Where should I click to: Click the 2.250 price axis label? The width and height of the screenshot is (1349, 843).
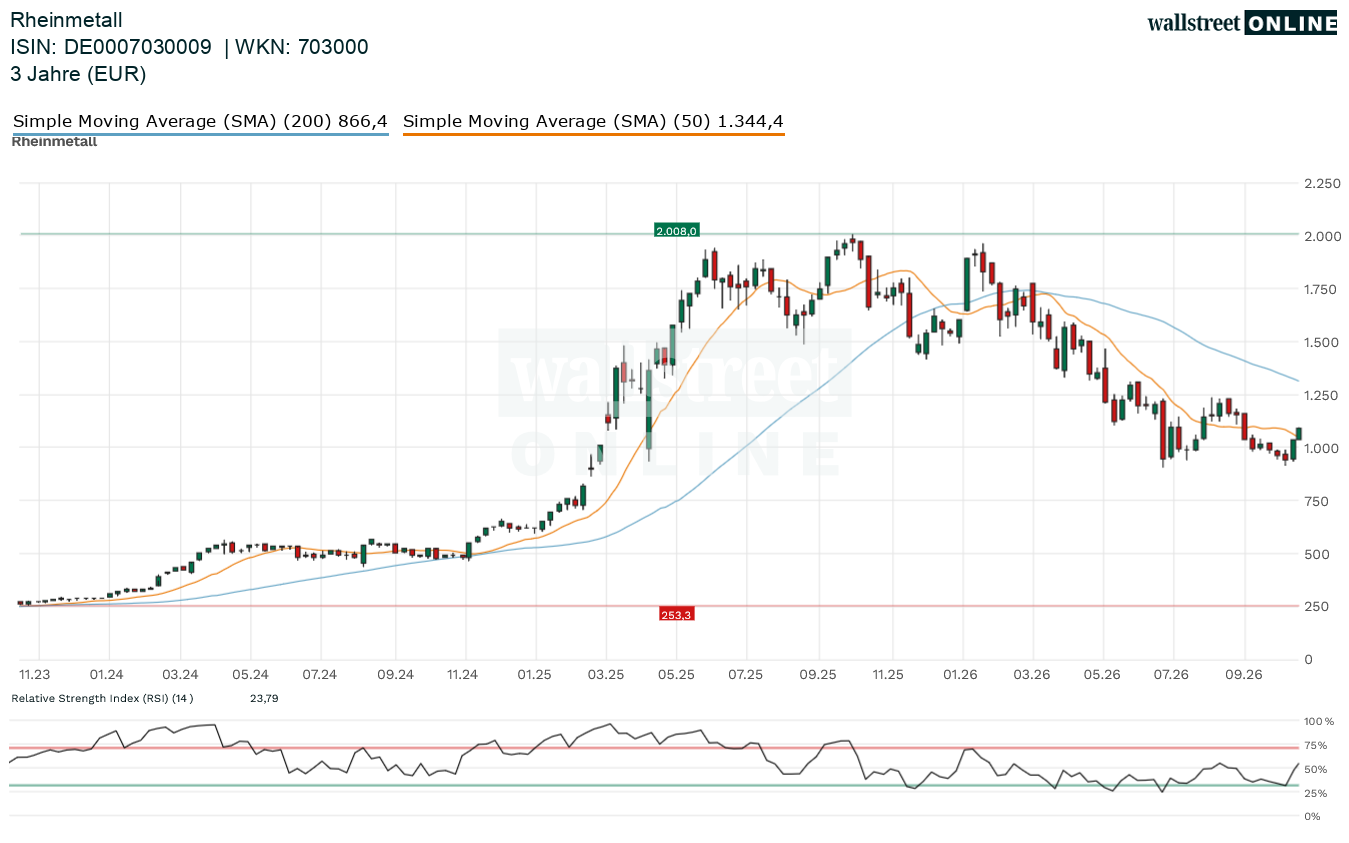click(1322, 183)
